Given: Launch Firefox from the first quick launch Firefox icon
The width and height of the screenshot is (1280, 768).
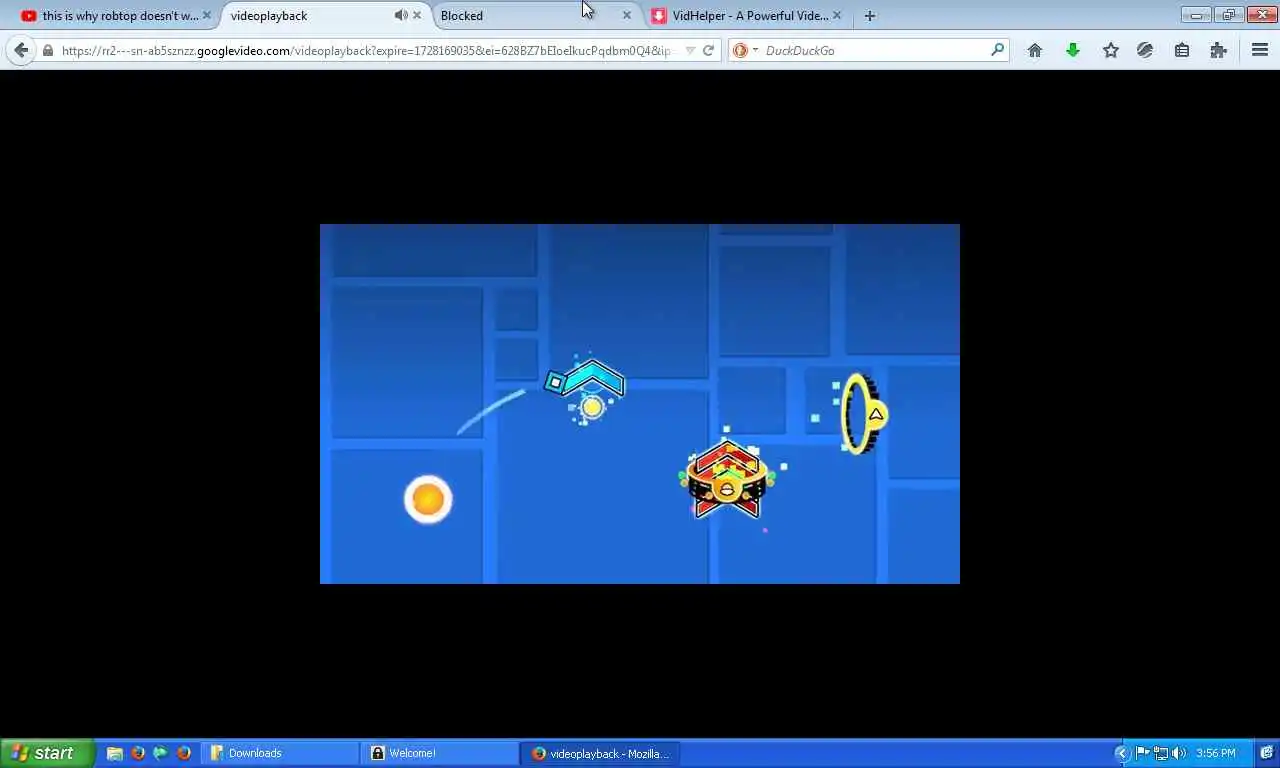Looking at the screenshot, I should tap(138, 753).
